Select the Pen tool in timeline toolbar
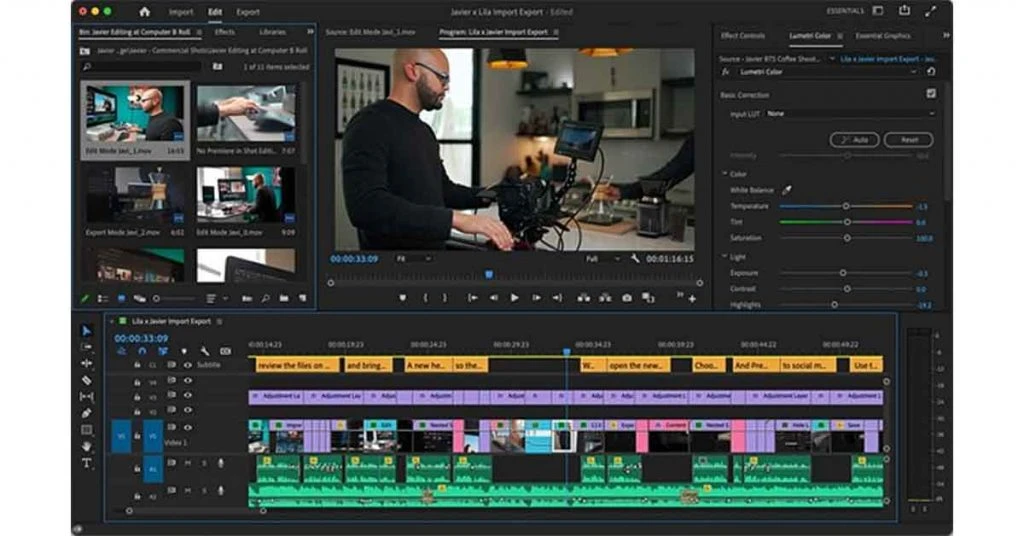The height and width of the screenshot is (536, 1024). [86, 413]
